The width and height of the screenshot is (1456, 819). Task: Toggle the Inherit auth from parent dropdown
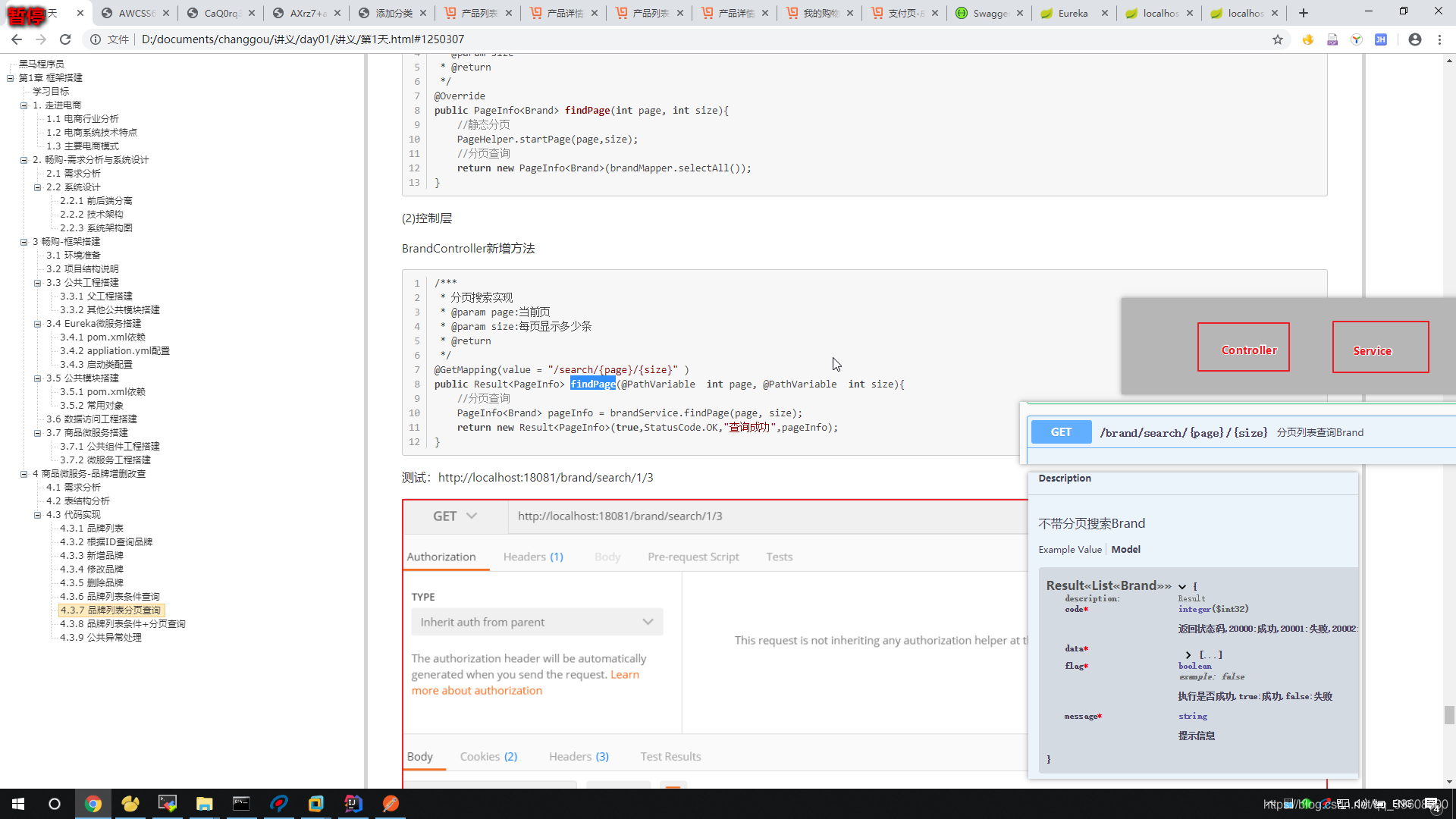coord(535,622)
